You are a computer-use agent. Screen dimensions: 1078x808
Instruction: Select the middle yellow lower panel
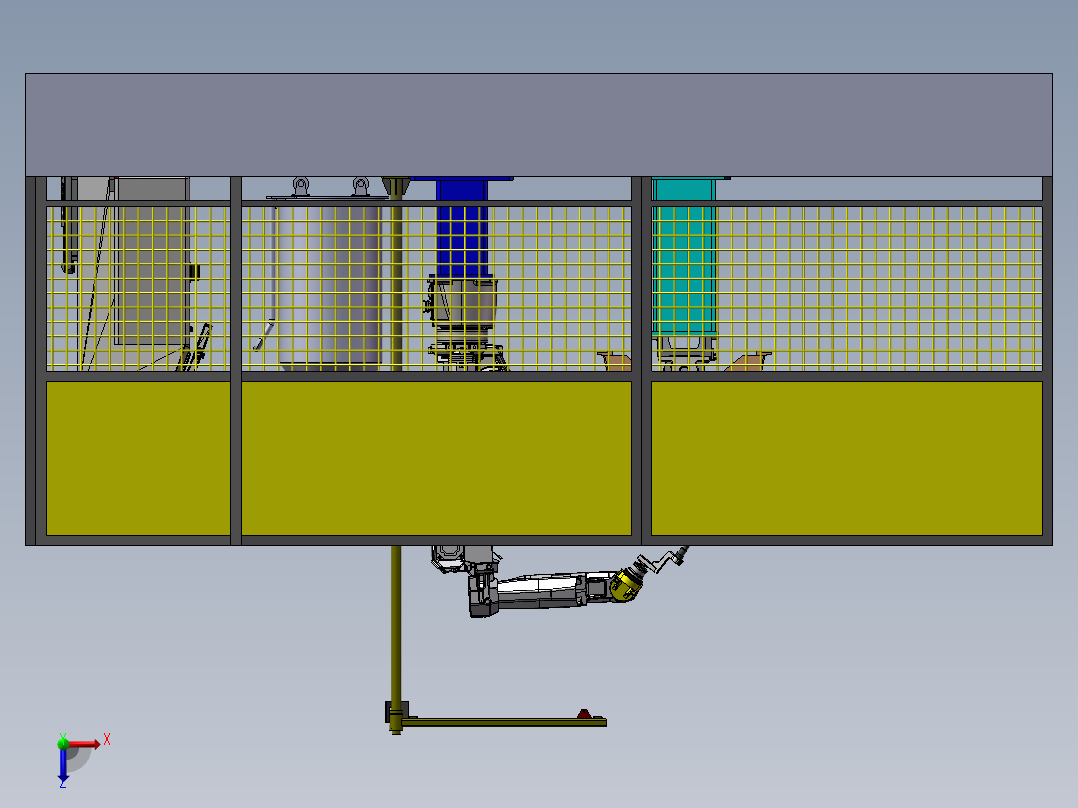(437, 458)
